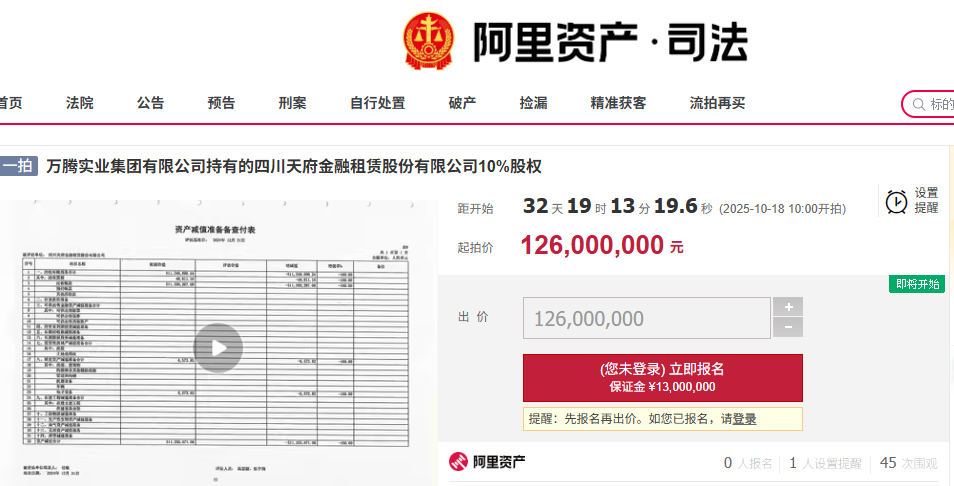Open the 法院 navigation tab
Viewport: 954px width, 486px height.
click(x=80, y=103)
